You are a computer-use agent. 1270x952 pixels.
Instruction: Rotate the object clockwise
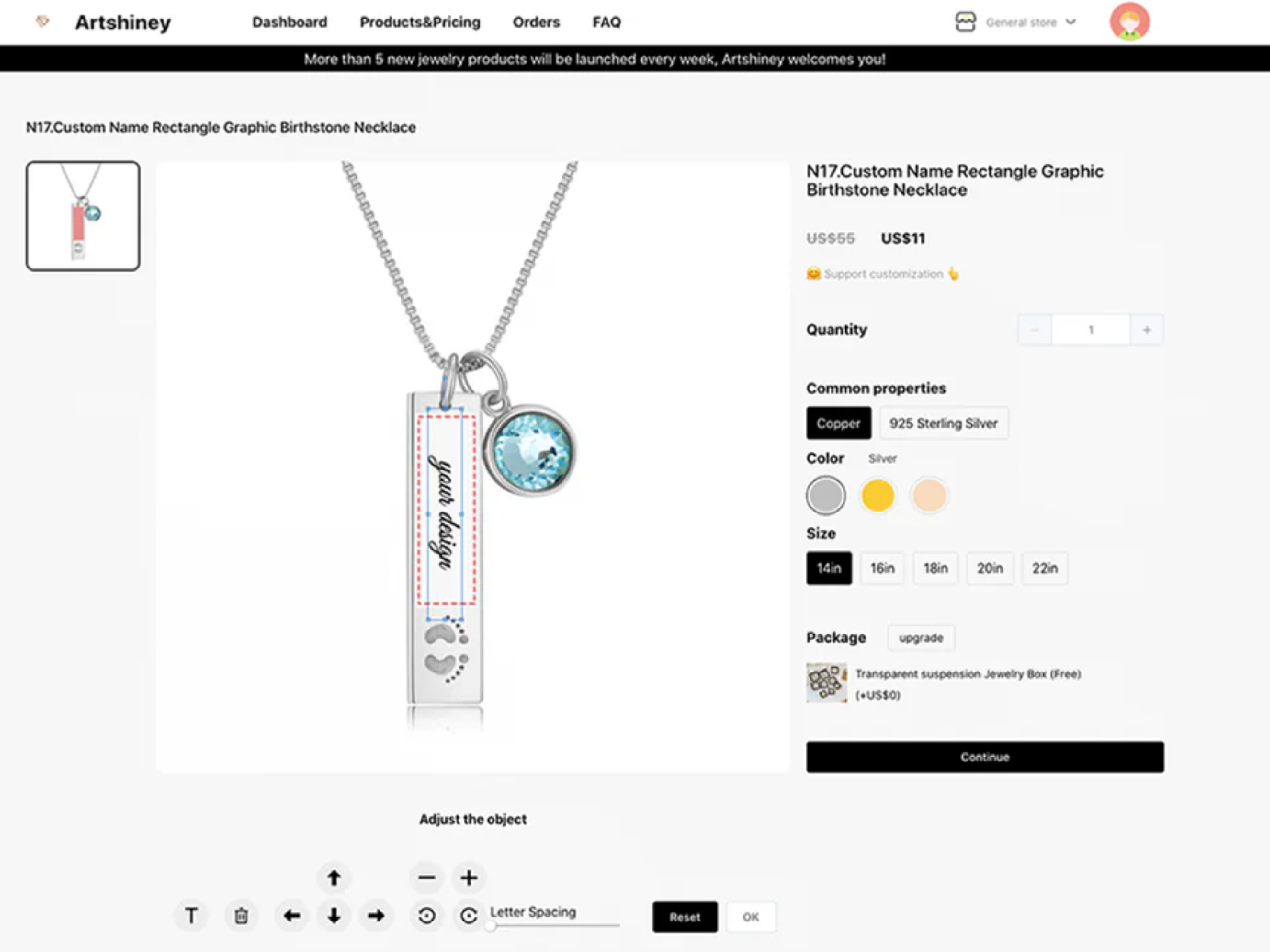[x=468, y=915]
